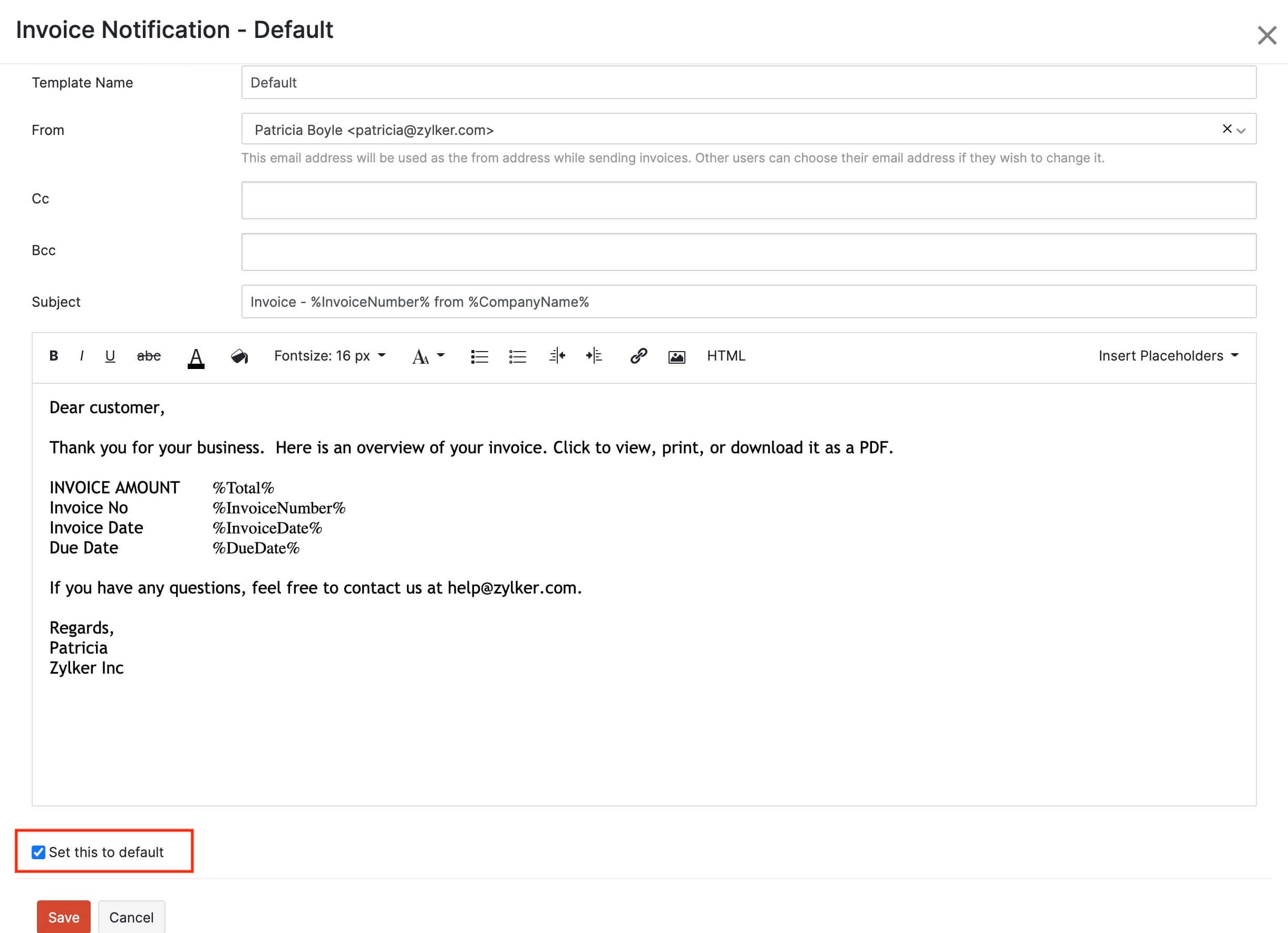The width and height of the screenshot is (1288, 933).
Task: Clear the selected From email address
Action: point(1227,128)
